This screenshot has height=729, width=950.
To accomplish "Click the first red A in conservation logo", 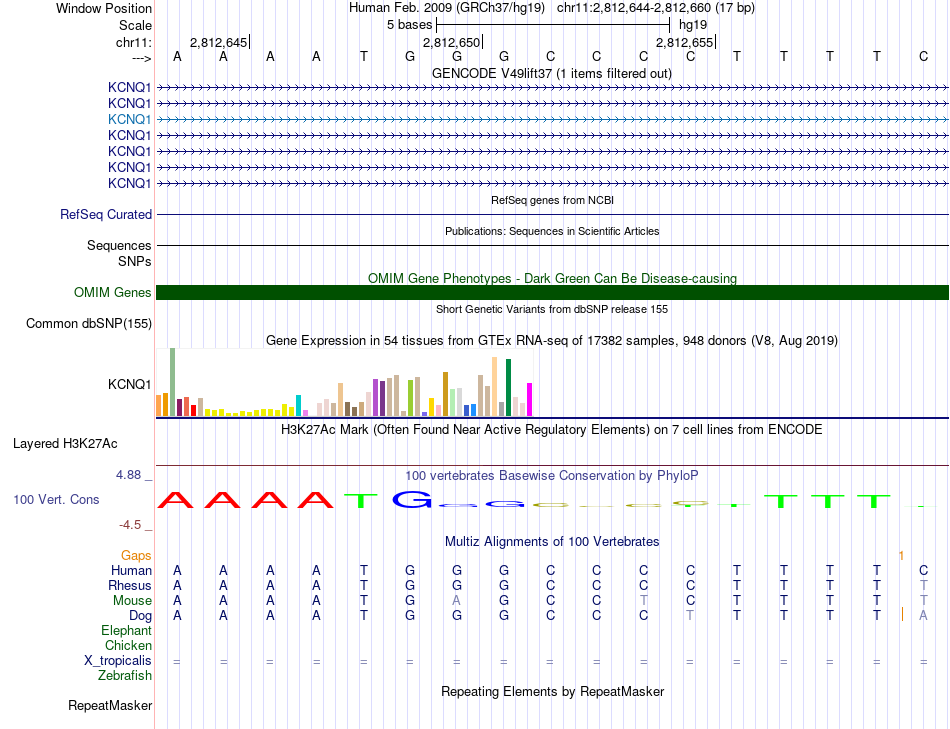I will (175, 499).
